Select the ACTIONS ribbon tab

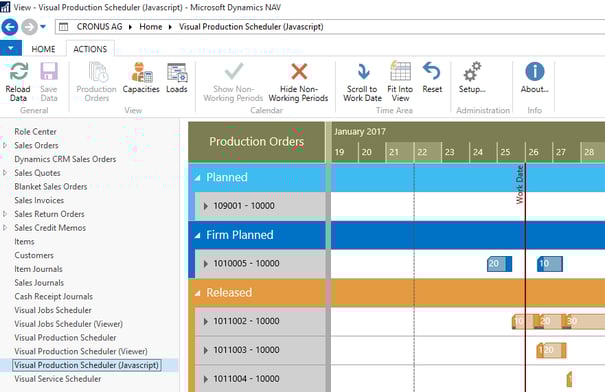click(90, 49)
